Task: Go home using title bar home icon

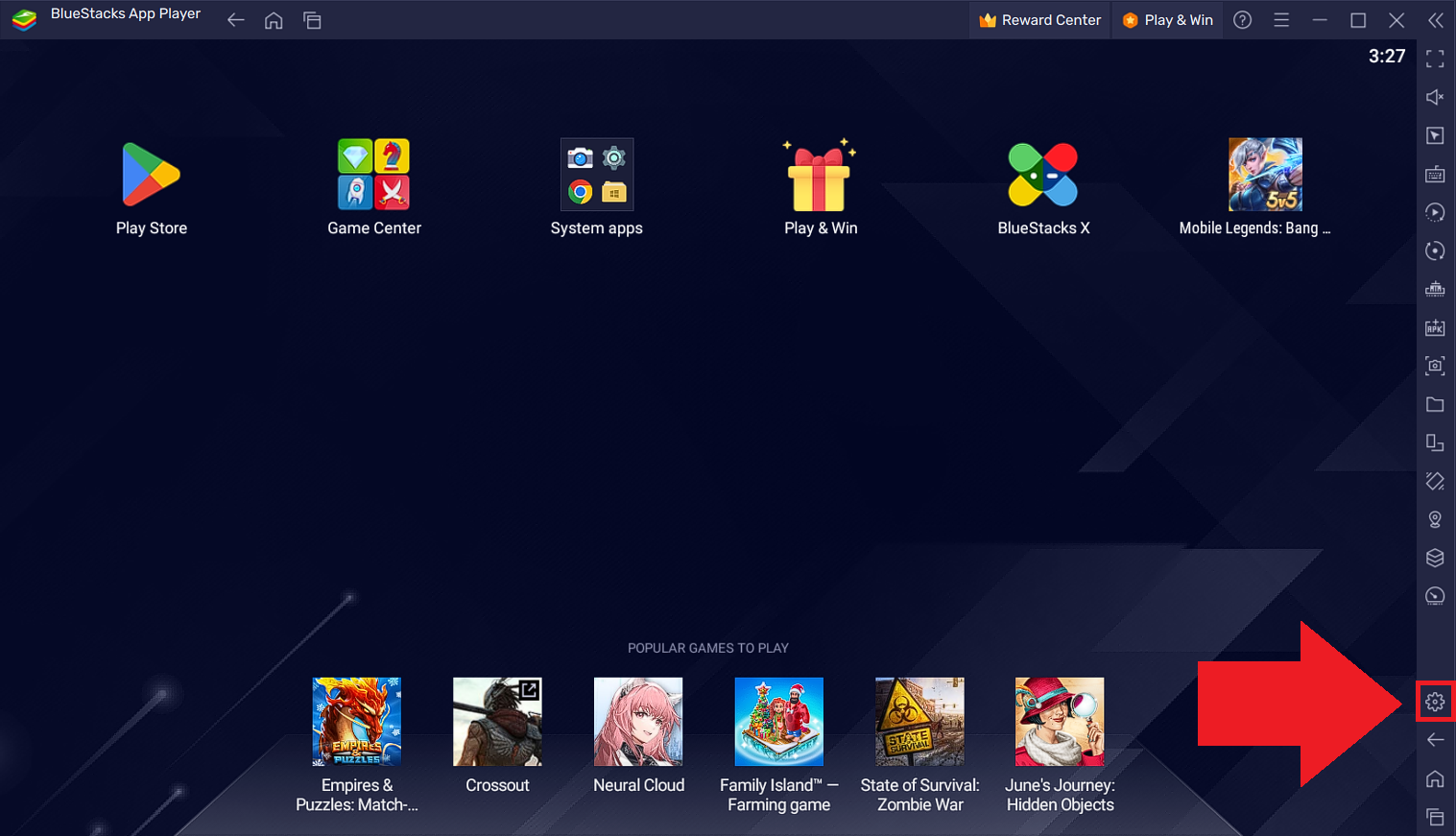Action: [274, 20]
